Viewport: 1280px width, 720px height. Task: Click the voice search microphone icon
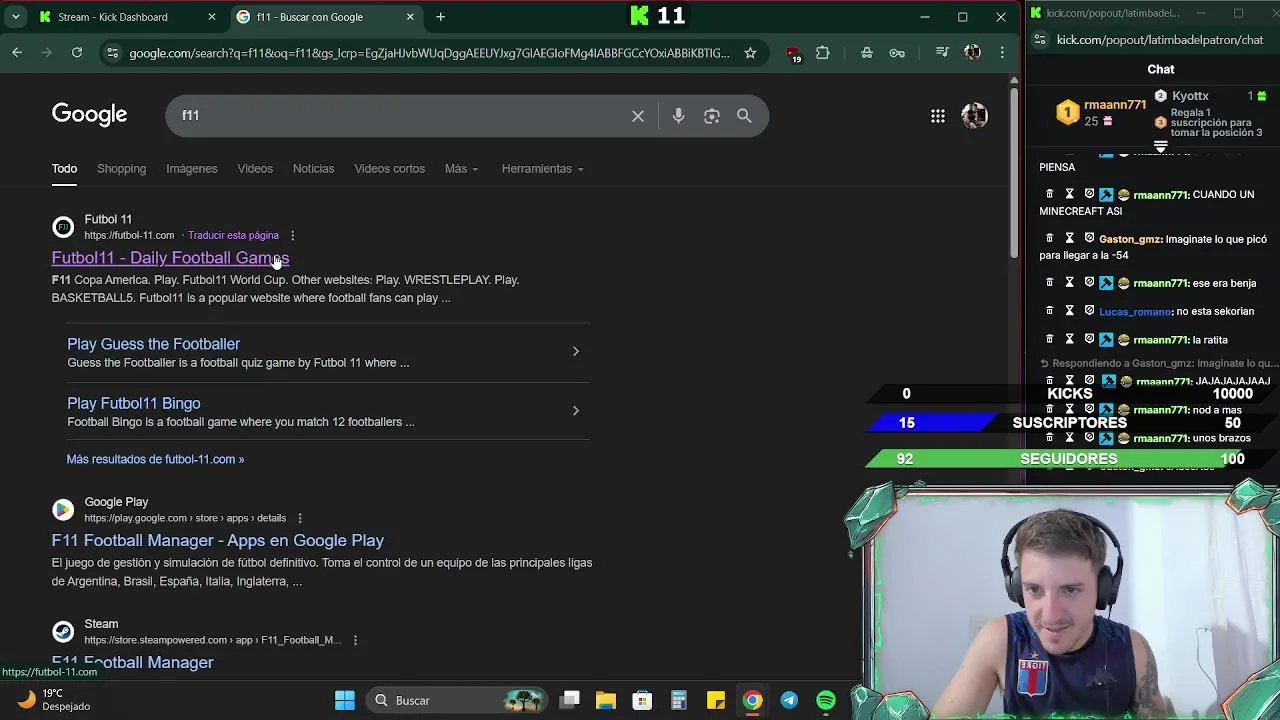point(678,116)
